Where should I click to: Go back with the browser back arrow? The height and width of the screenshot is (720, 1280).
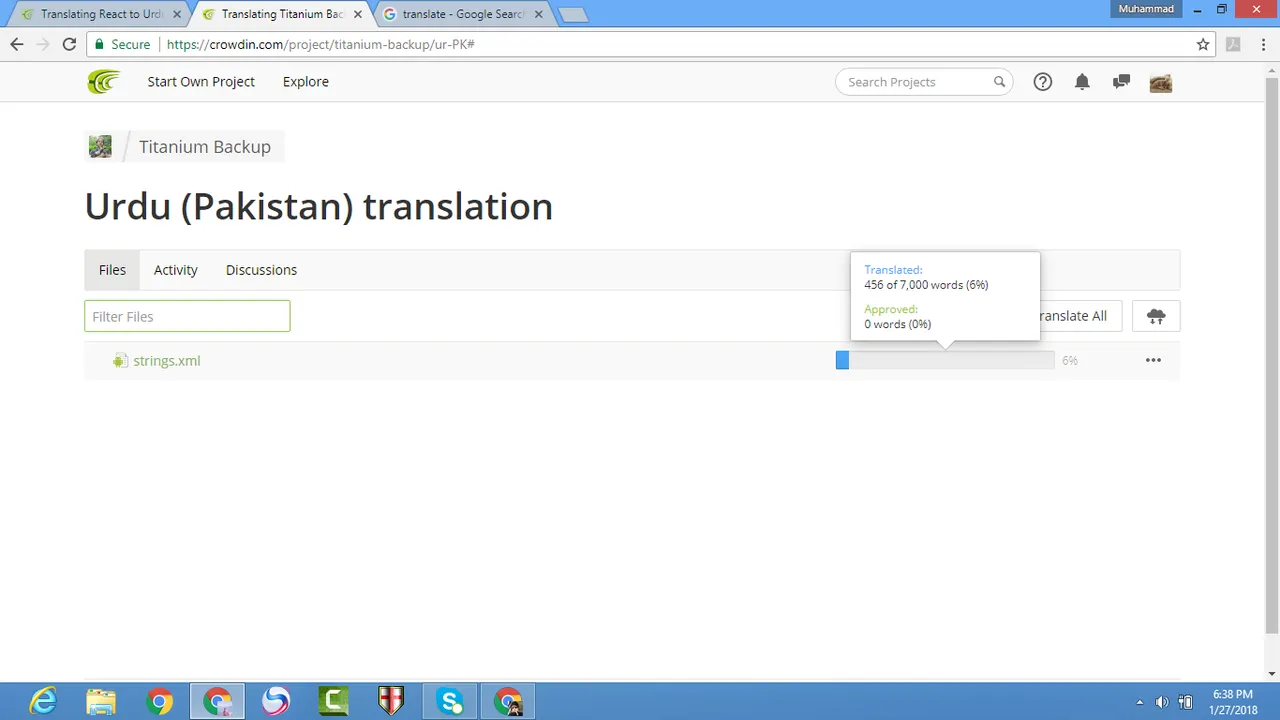(x=17, y=44)
